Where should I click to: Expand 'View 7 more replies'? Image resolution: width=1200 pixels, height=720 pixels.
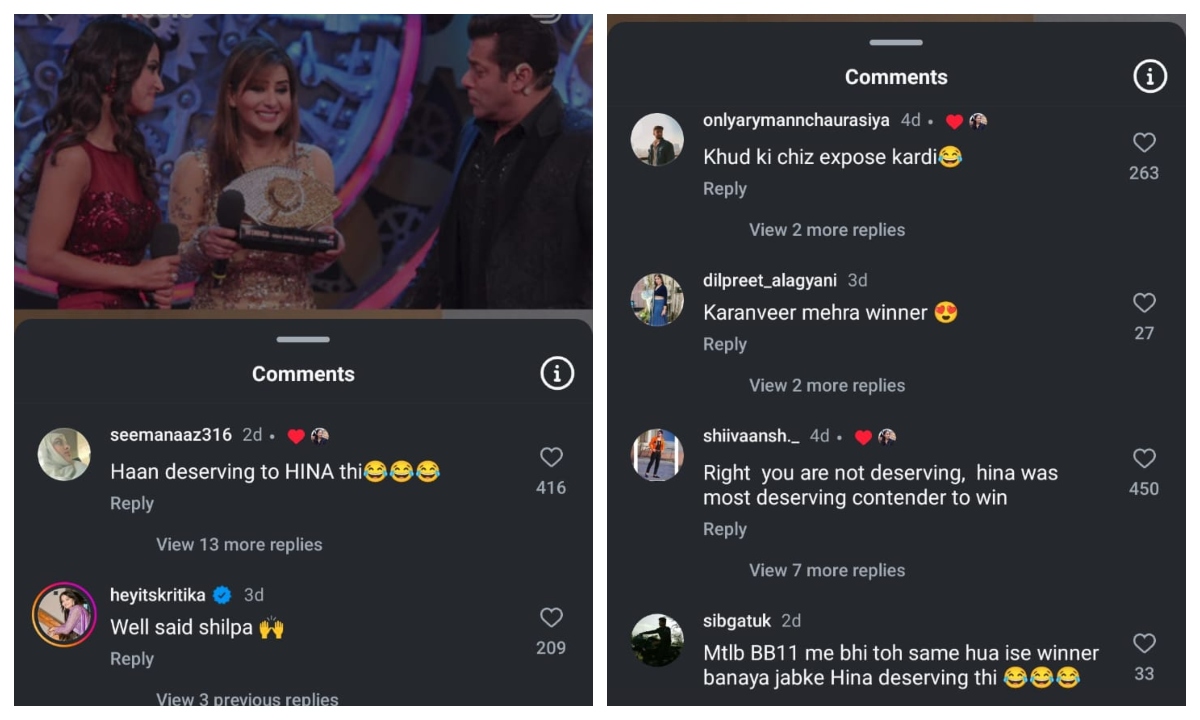point(827,571)
